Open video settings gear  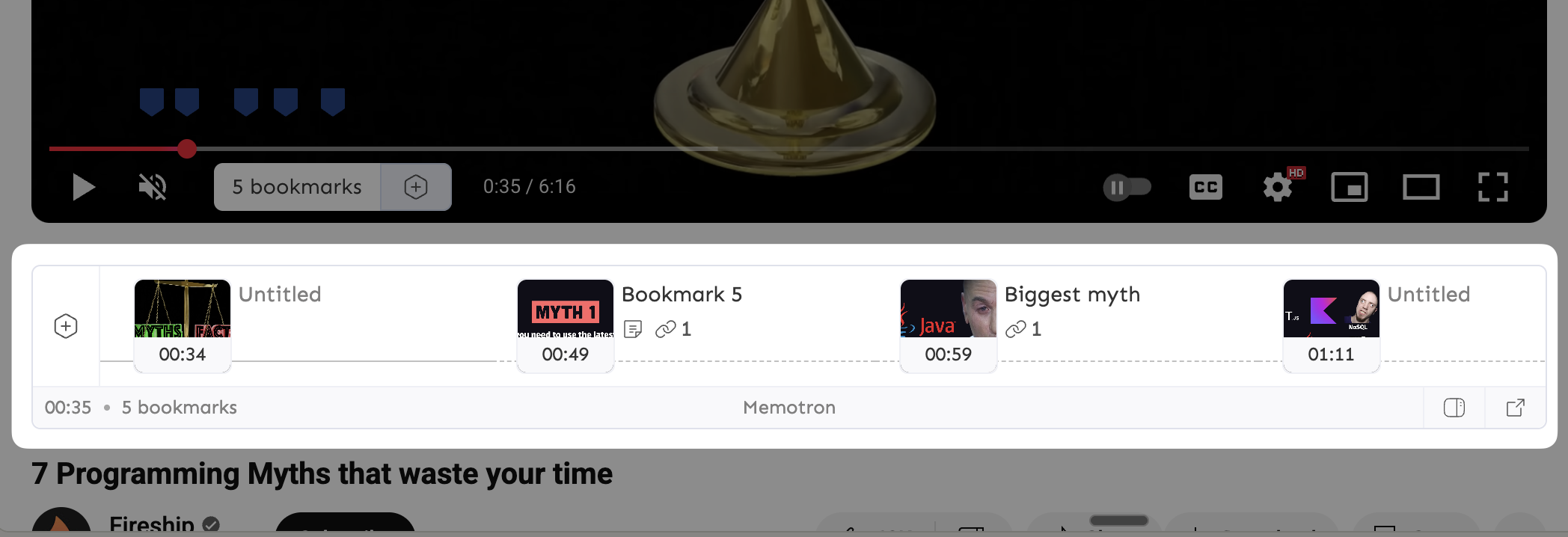(x=1278, y=187)
